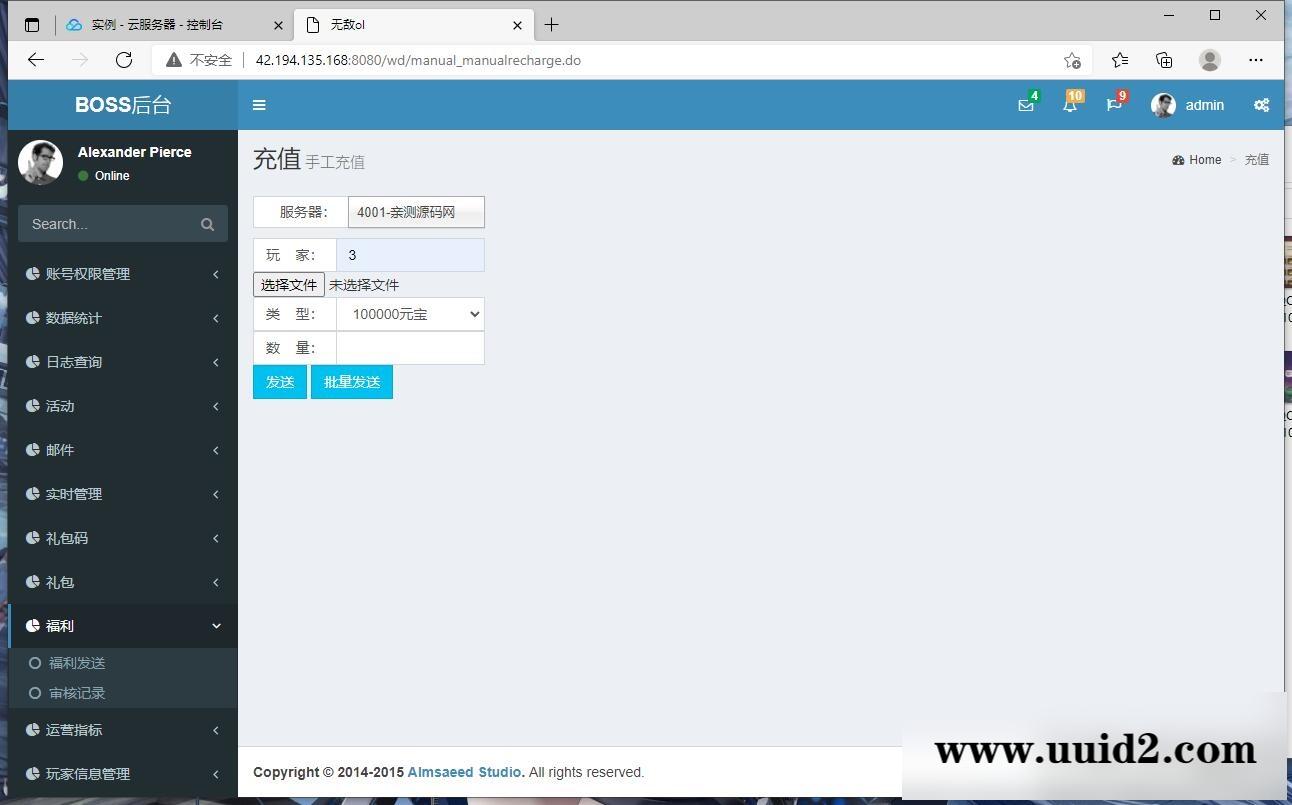
Task: Click the hamburger menu to collapse the sidebar
Action: click(x=259, y=105)
